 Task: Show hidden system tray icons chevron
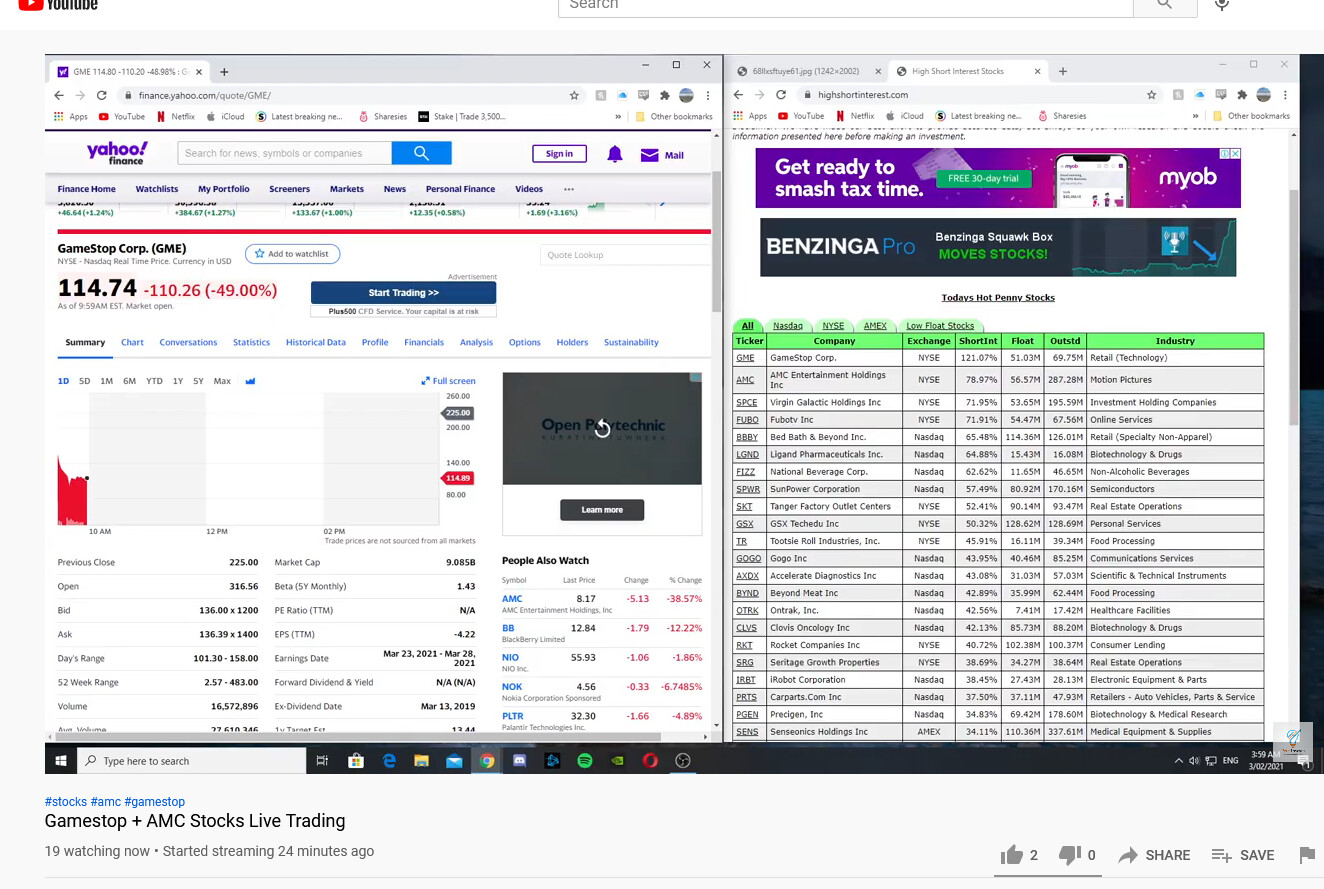tap(1179, 761)
